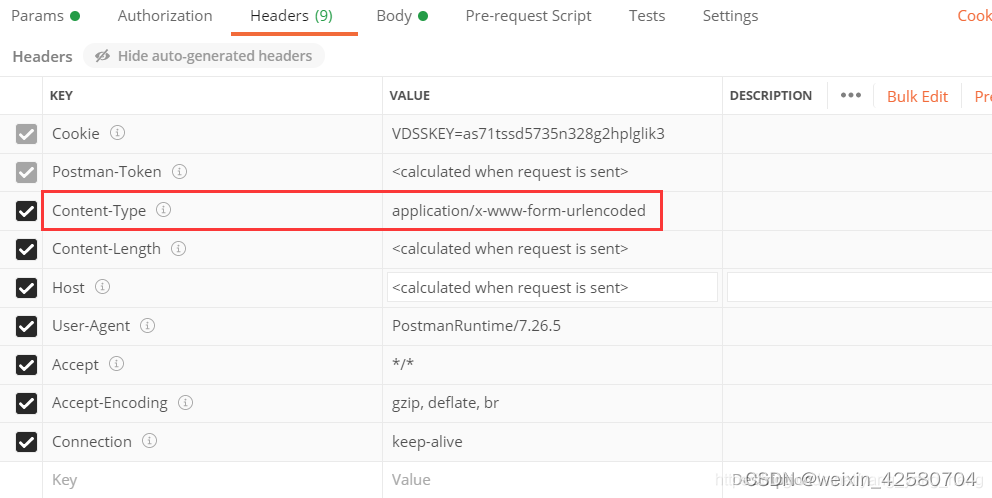Click the info icon next to Accept header
The width and height of the screenshot is (992, 498).
click(116, 364)
